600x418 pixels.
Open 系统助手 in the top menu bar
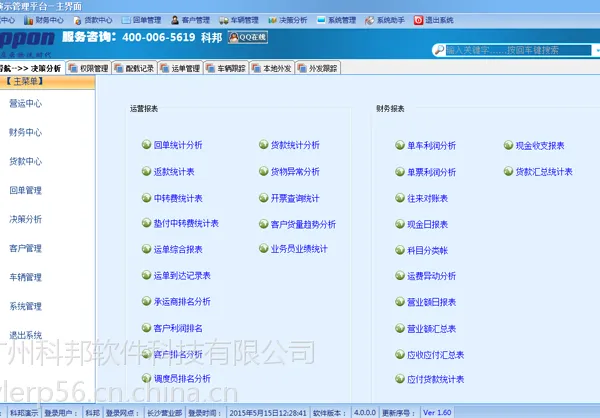tap(385, 20)
